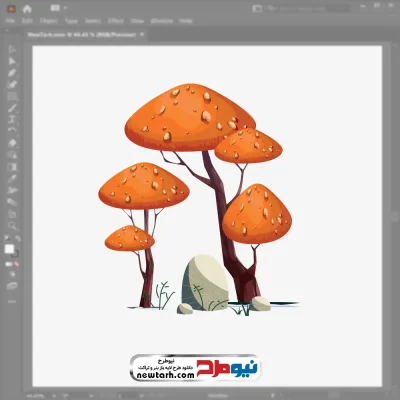Image resolution: width=400 pixels, height=400 pixels.
Task: Select the Rotate tool
Action: pos(12,130)
